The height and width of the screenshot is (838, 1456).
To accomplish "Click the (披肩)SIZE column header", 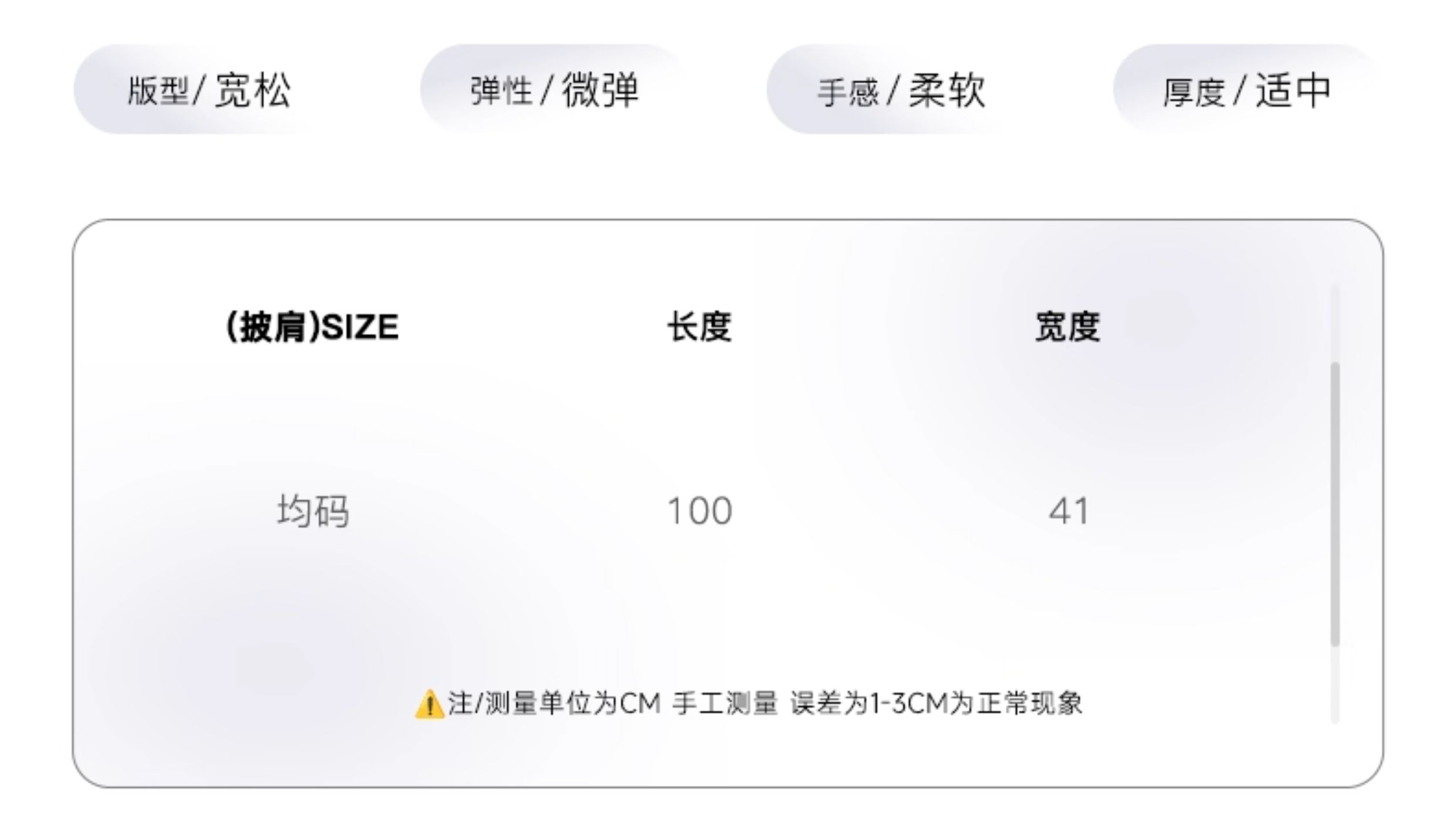I will (312, 327).
